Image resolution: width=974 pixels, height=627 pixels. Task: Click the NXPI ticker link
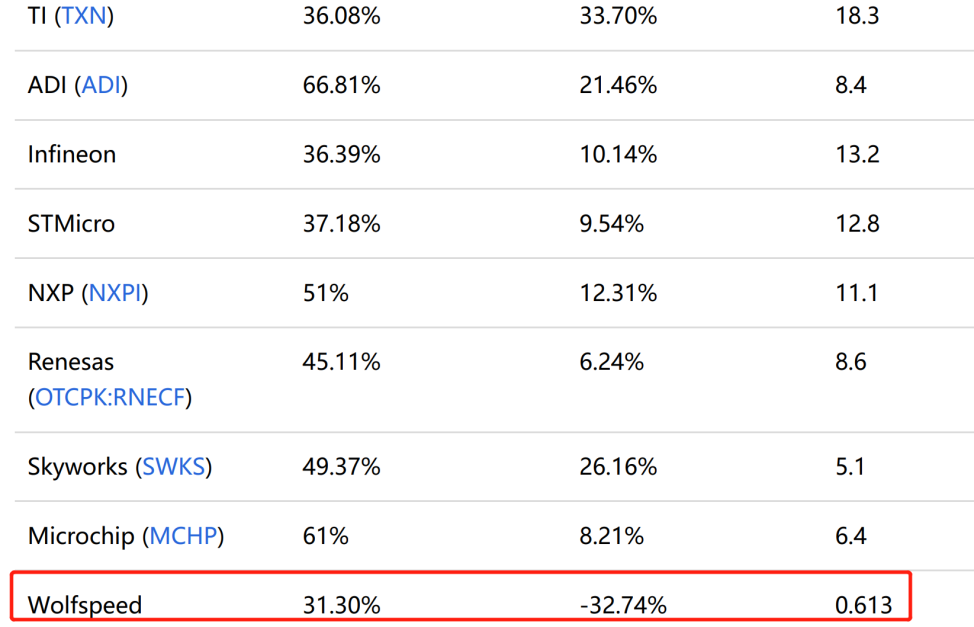(119, 293)
